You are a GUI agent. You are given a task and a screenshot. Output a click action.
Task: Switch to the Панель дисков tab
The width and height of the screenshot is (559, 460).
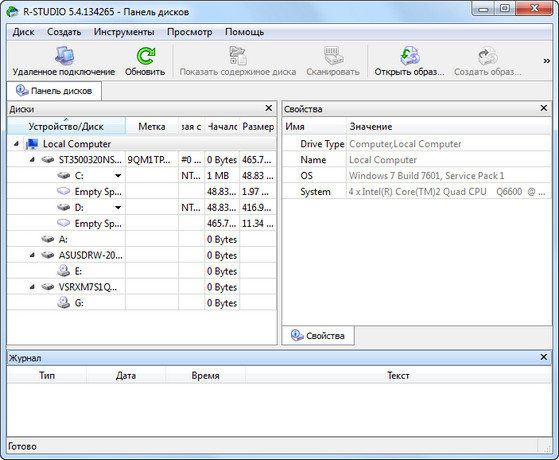[54, 91]
